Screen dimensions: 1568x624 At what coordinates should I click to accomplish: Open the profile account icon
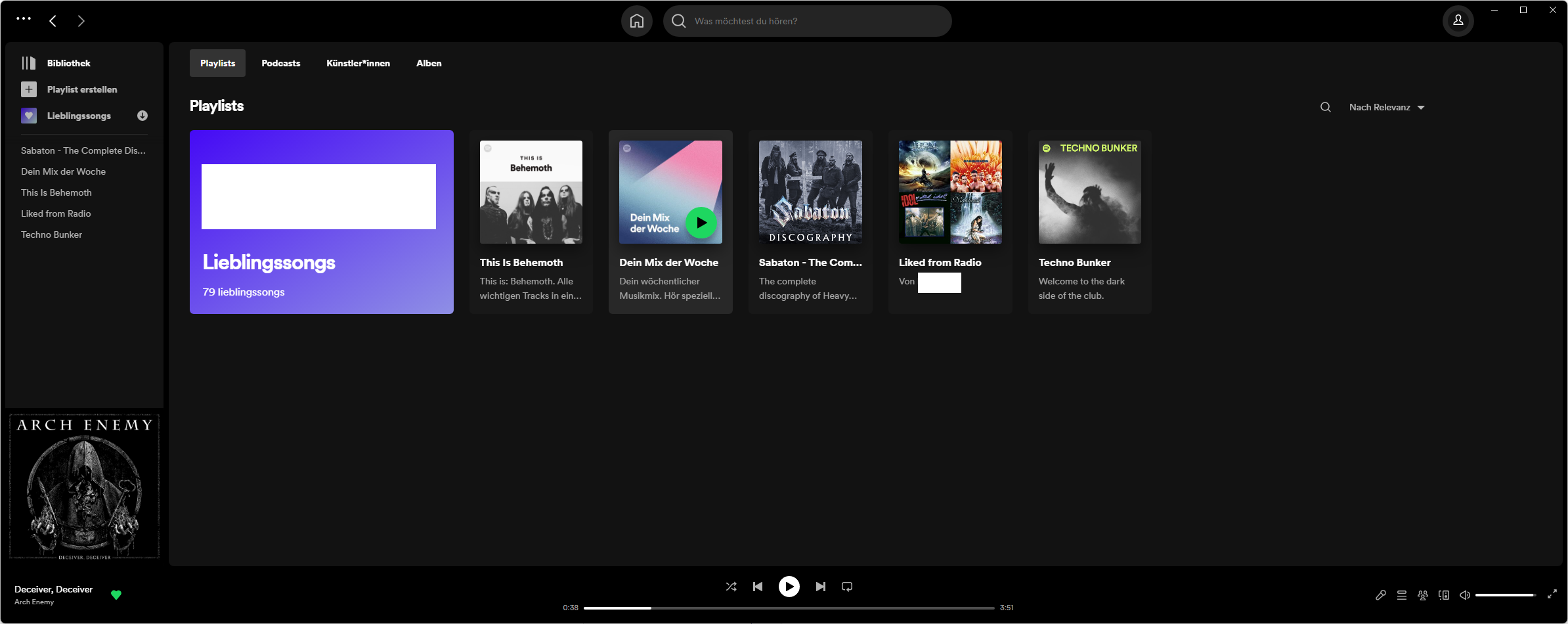[x=1458, y=20]
